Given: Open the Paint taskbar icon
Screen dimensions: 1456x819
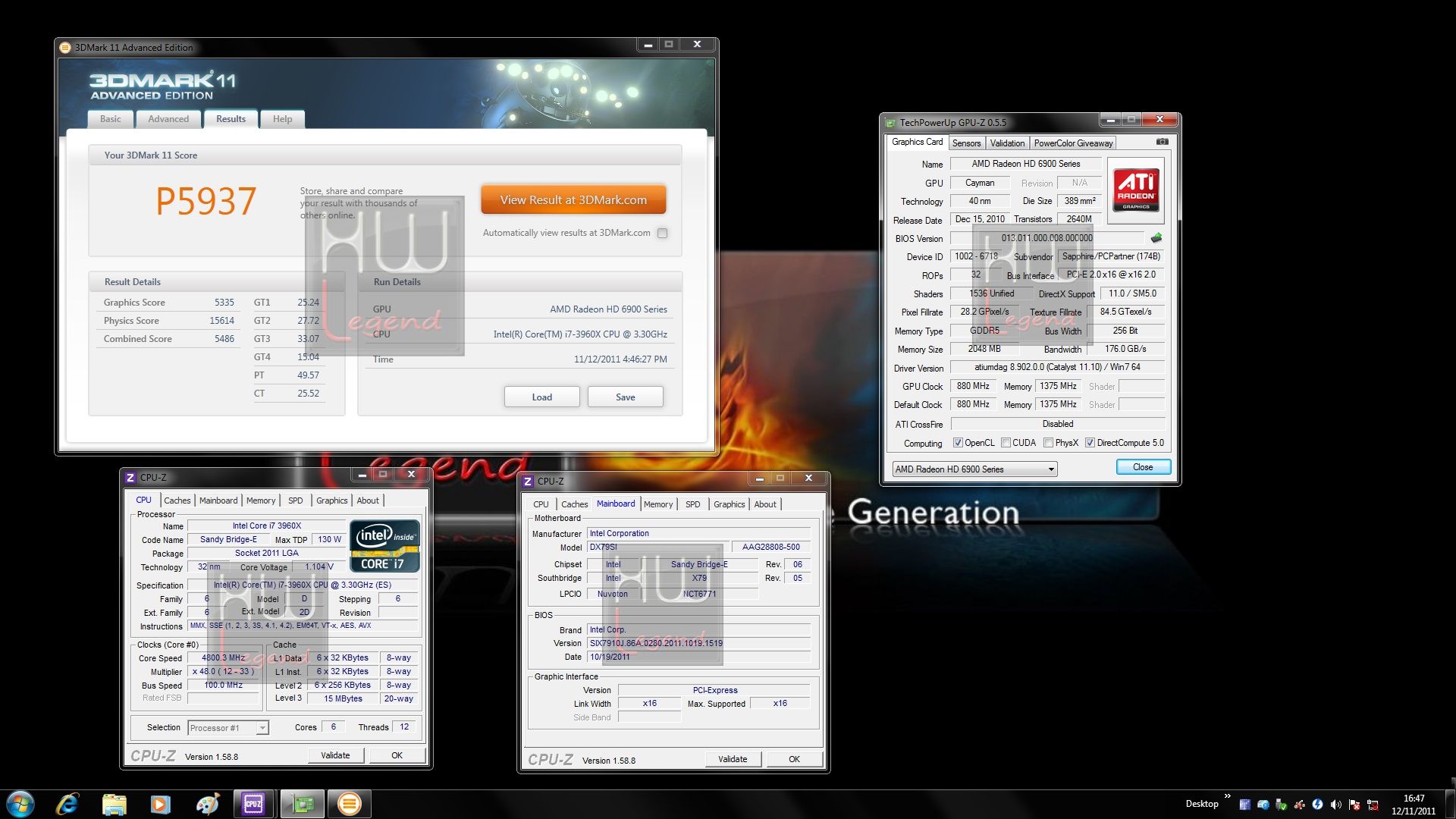Looking at the screenshot, I should click(x=207, y=804).
